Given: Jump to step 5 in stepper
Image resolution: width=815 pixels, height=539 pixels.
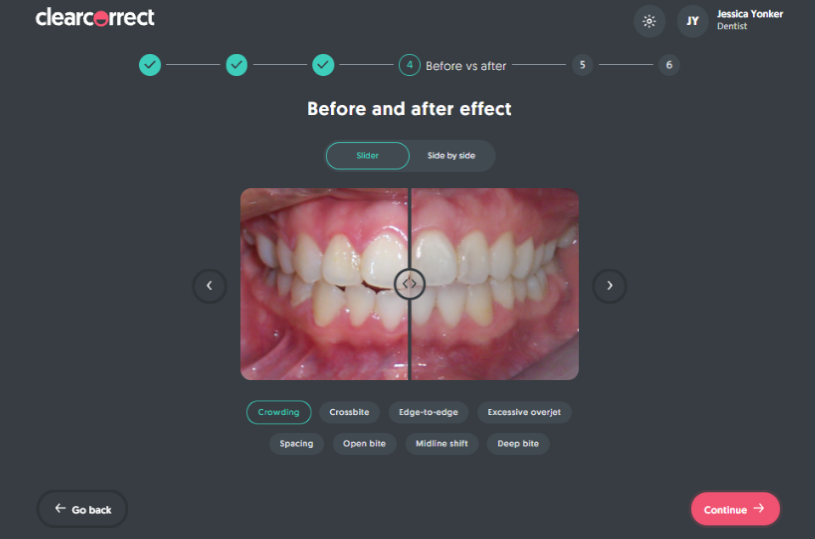Looking at the screenshot, I should [x=582, y=65].
